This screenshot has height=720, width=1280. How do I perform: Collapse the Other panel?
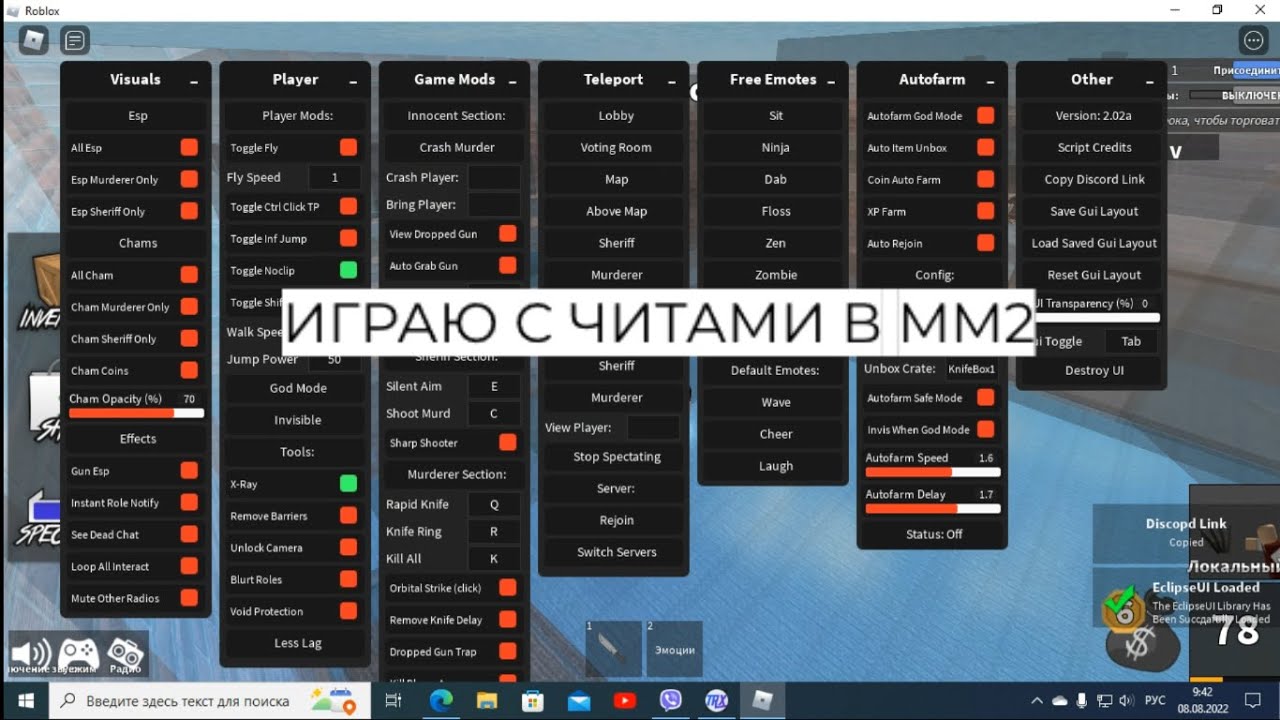[1149, 81]
